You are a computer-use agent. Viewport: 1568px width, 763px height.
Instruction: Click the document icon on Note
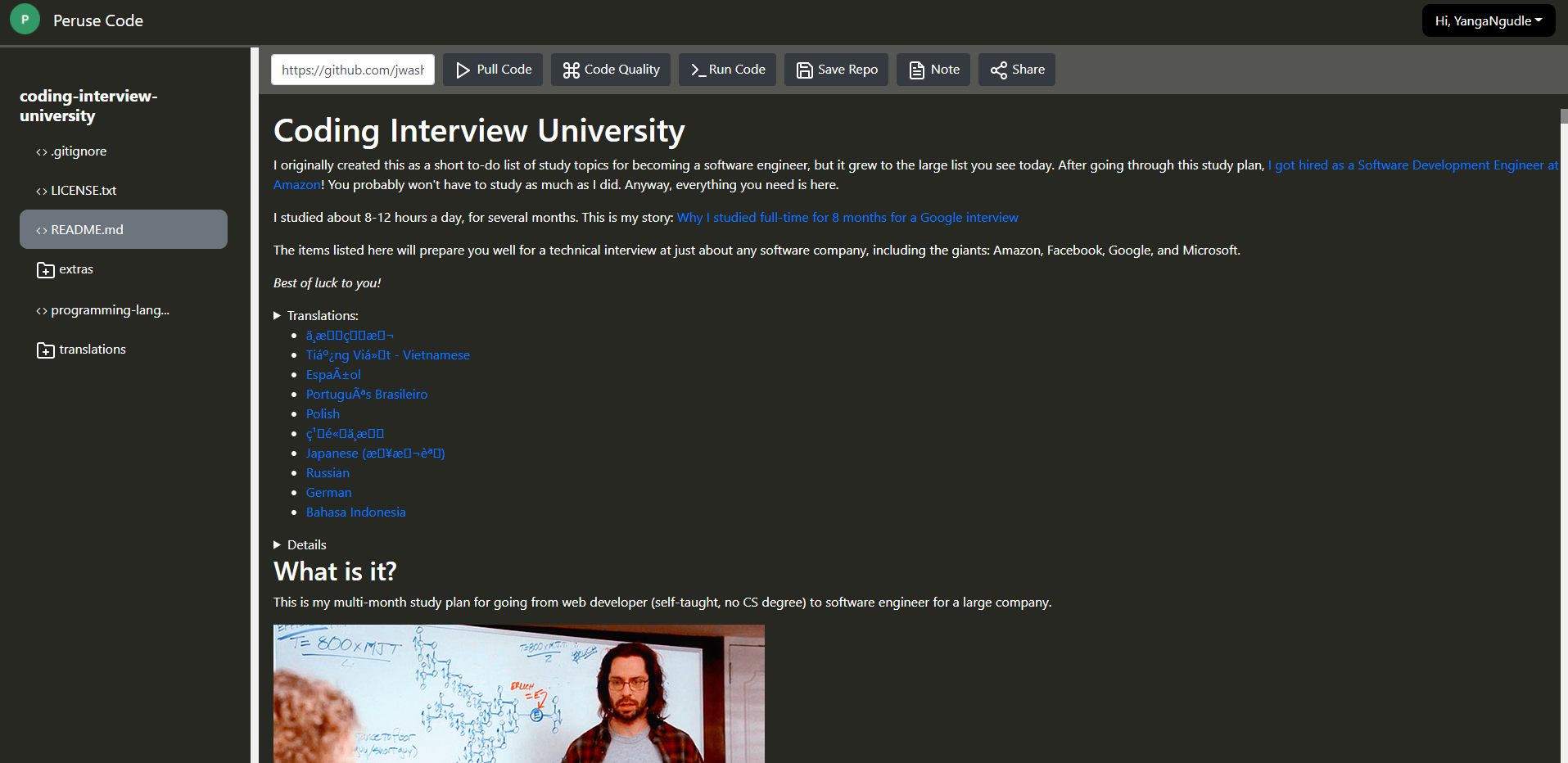916,70
